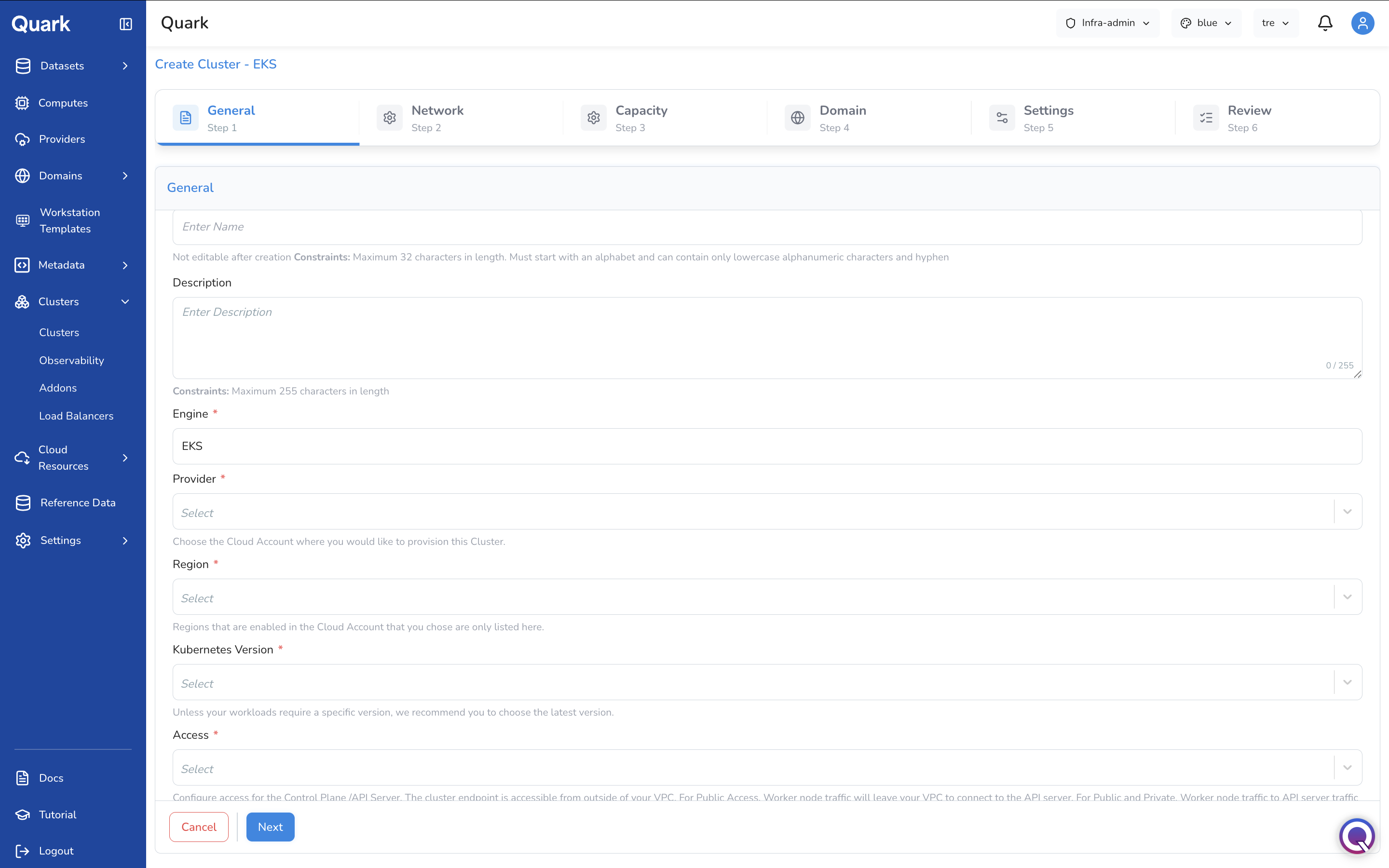Click the General step document icon
This screenshot has height=868, width=1389.
click(x=185, y=118)
